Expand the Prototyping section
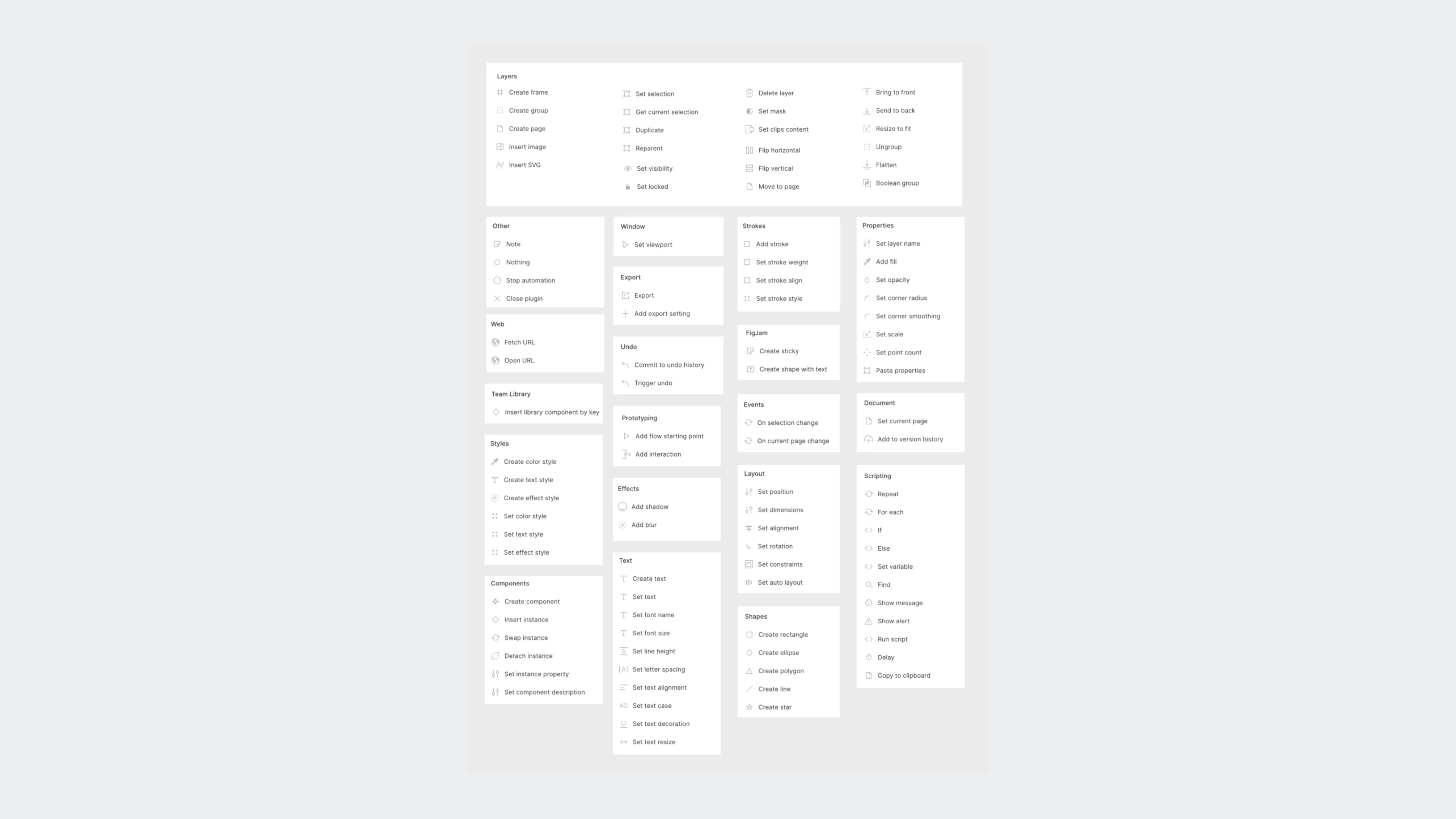Image resolution: width=1456 pixels, height=819 pixels. (x=639, y=418)
